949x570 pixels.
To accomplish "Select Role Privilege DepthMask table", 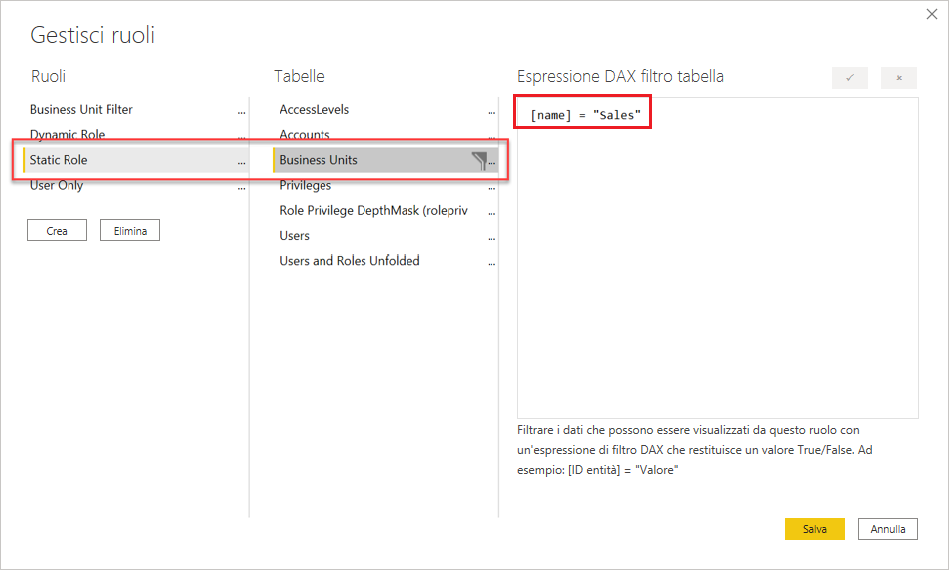I will click(373, 211).
